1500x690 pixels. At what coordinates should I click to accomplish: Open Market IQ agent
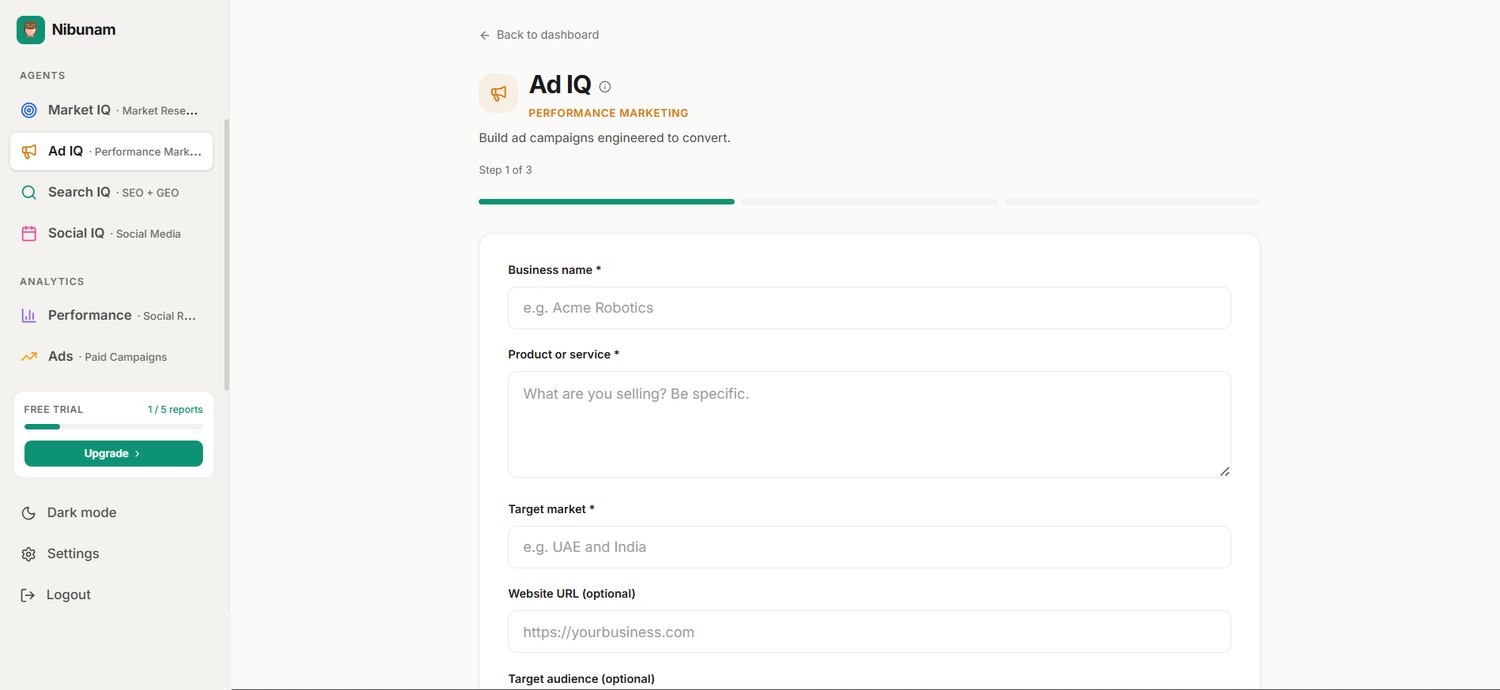[111, 110]
